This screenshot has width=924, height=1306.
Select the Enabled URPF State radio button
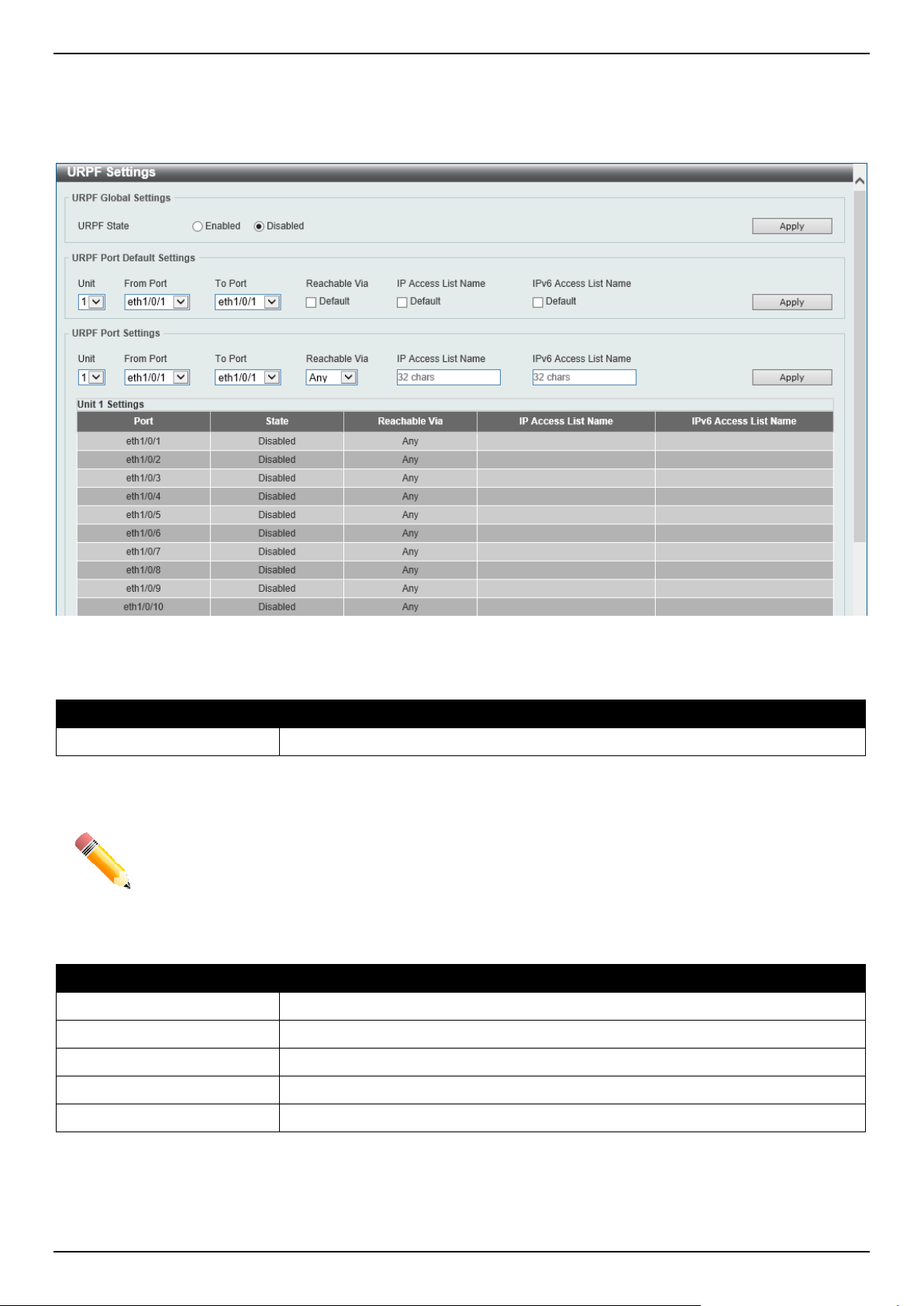[198, 226]
